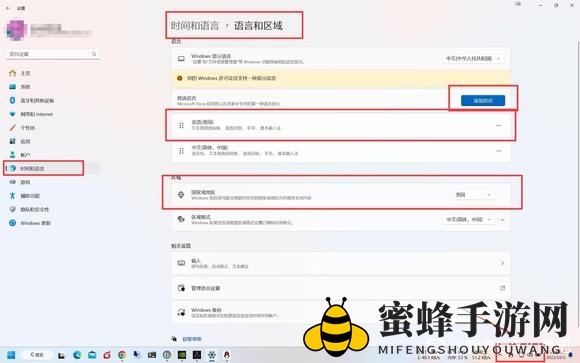Open Google Chrome from taskbar
This screenshot has width=580, height=363.
(122, 355)
